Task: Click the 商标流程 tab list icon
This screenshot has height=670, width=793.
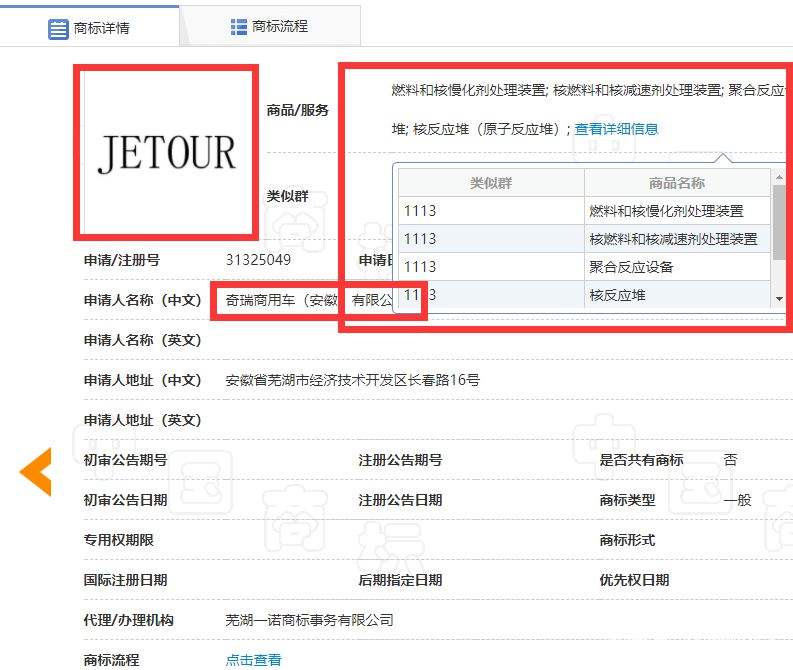Action: (239, 26)
